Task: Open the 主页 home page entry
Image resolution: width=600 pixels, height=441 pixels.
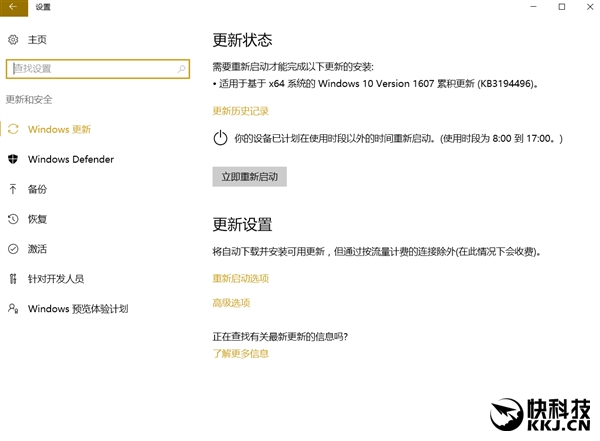Action: [37, 39]
